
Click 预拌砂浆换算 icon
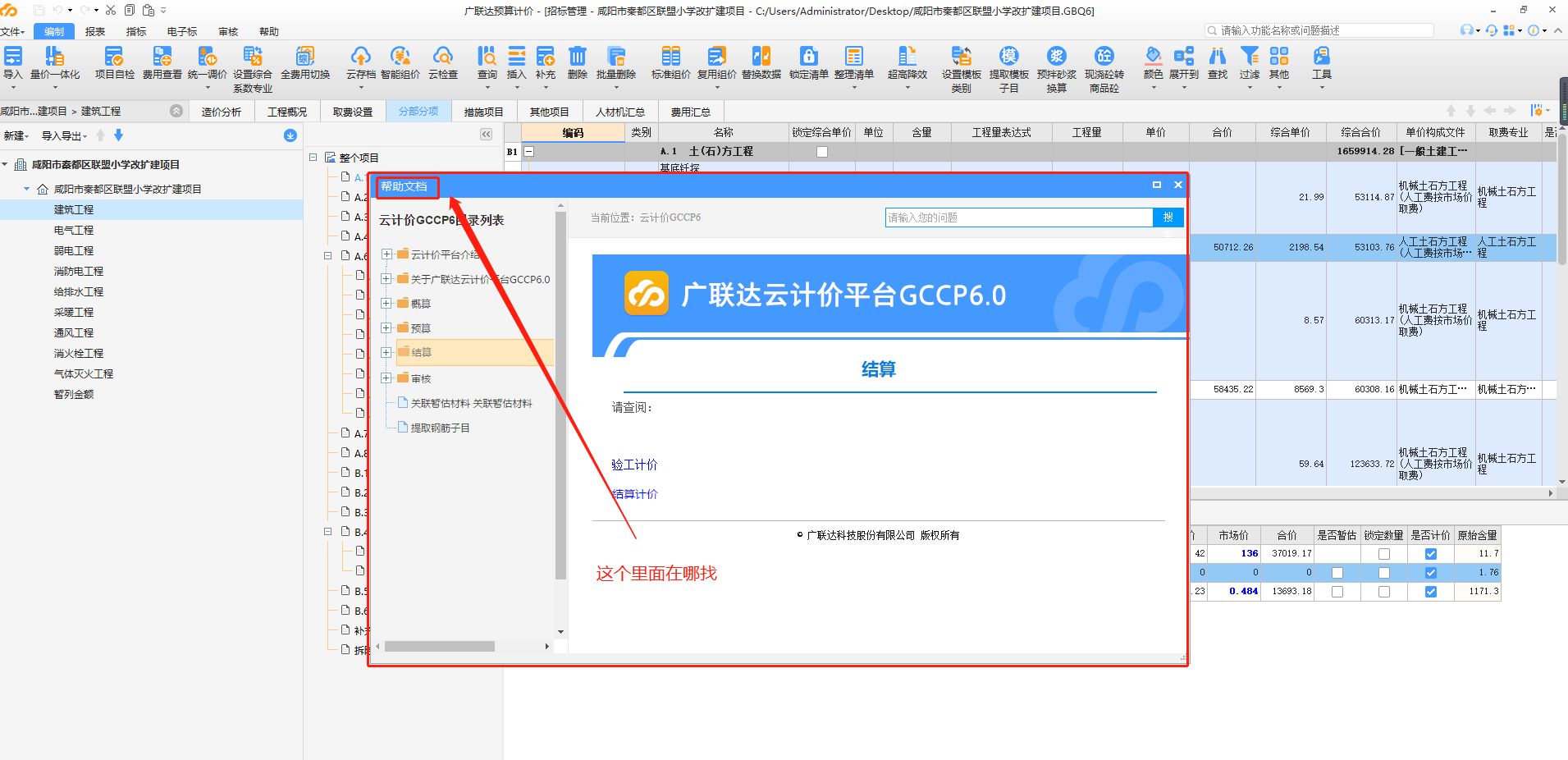click(1057, 56)
